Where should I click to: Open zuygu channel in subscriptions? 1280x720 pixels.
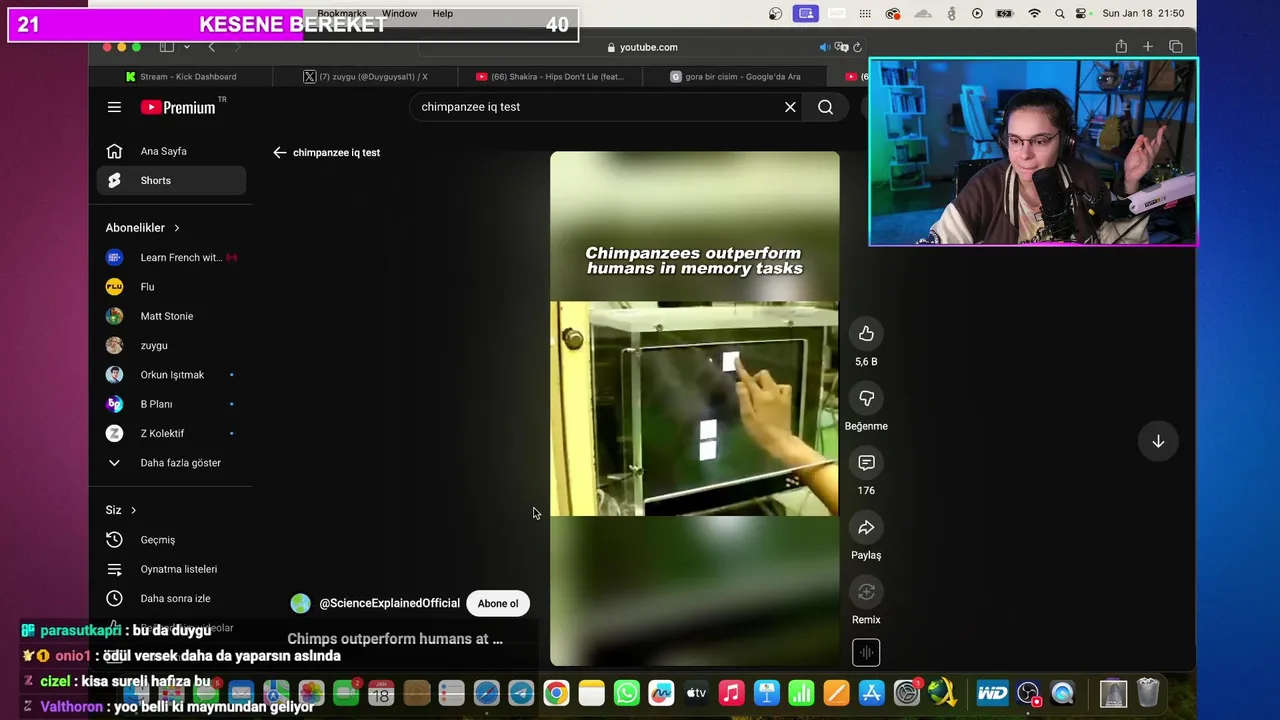[x=171, y=345]
